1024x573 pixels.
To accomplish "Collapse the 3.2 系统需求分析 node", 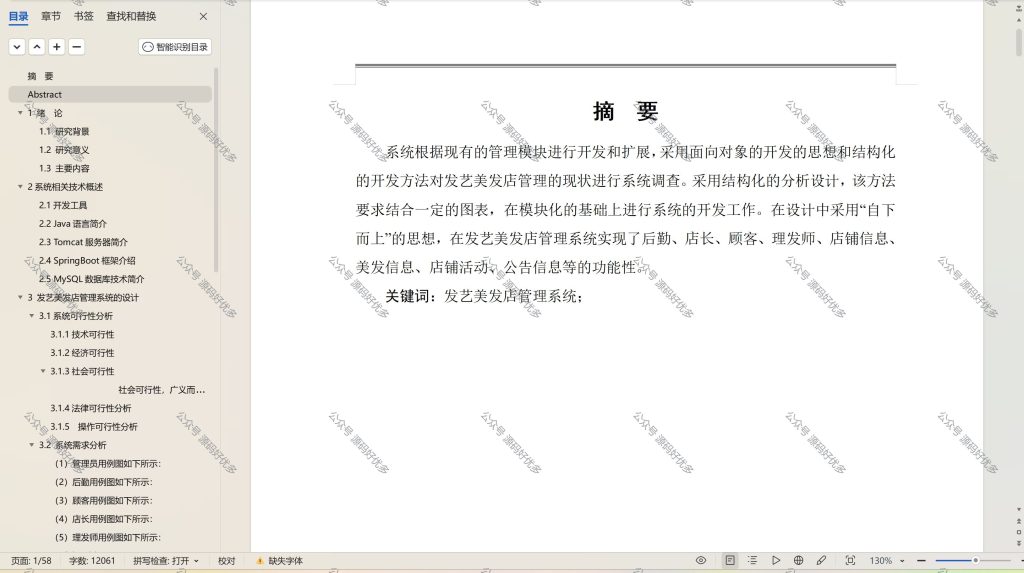I will pos(31,445).
